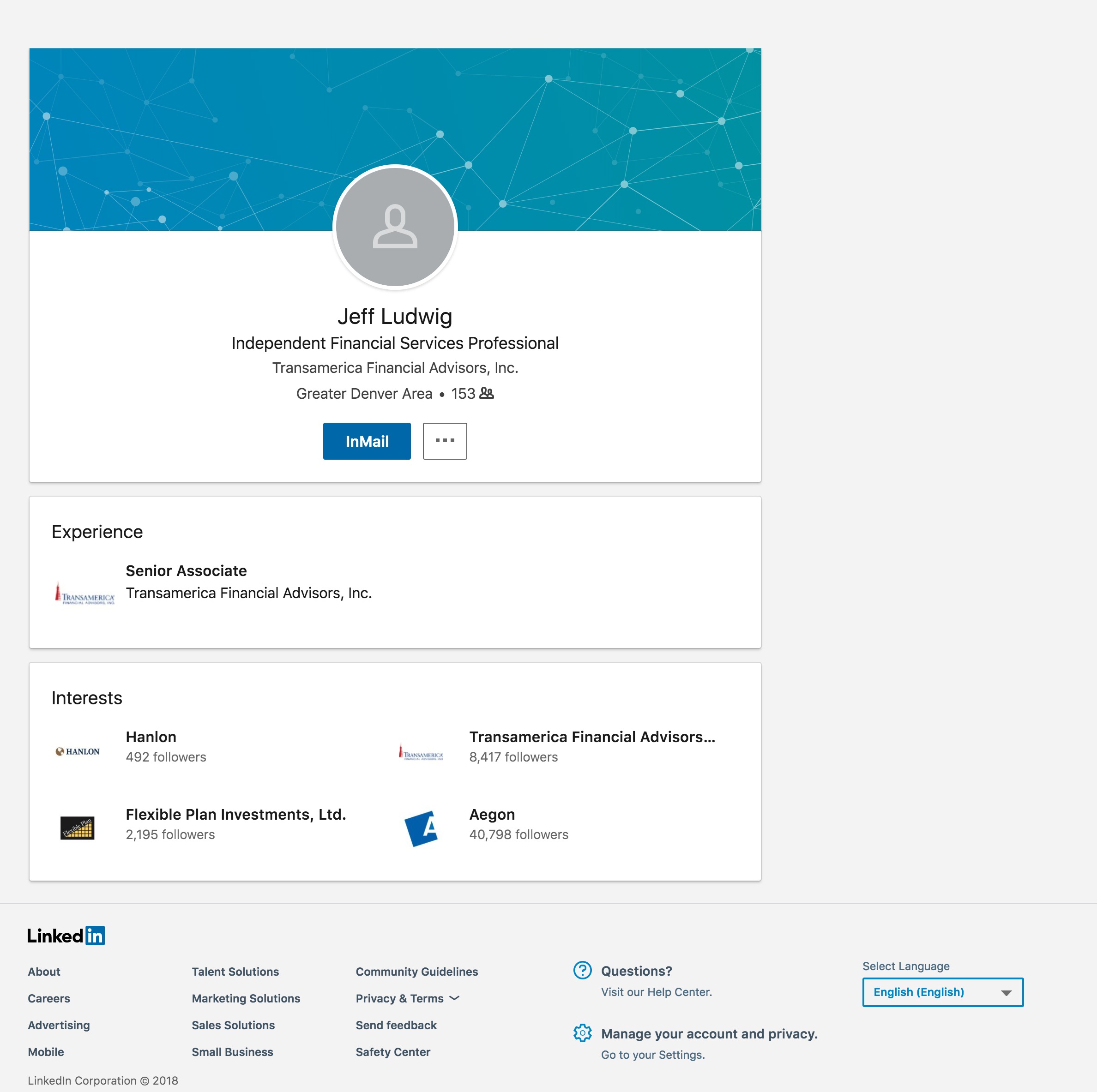This screenshot has width=1097, height=1092.
Task: Open Community Guidelines link
Action: click(x=416, y=972)
